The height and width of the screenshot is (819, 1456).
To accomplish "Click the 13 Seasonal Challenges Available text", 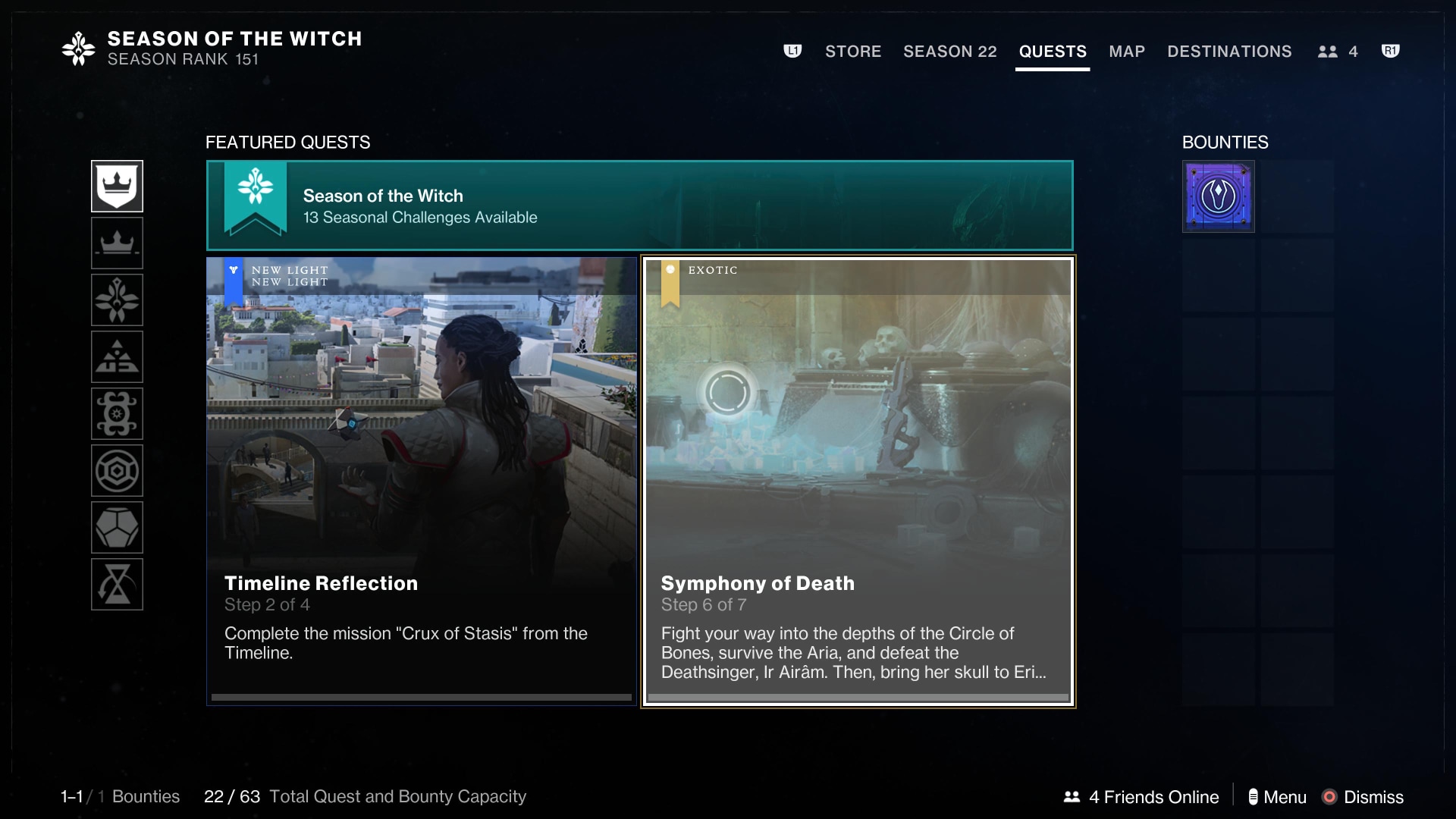I will (x=420, y=218).
